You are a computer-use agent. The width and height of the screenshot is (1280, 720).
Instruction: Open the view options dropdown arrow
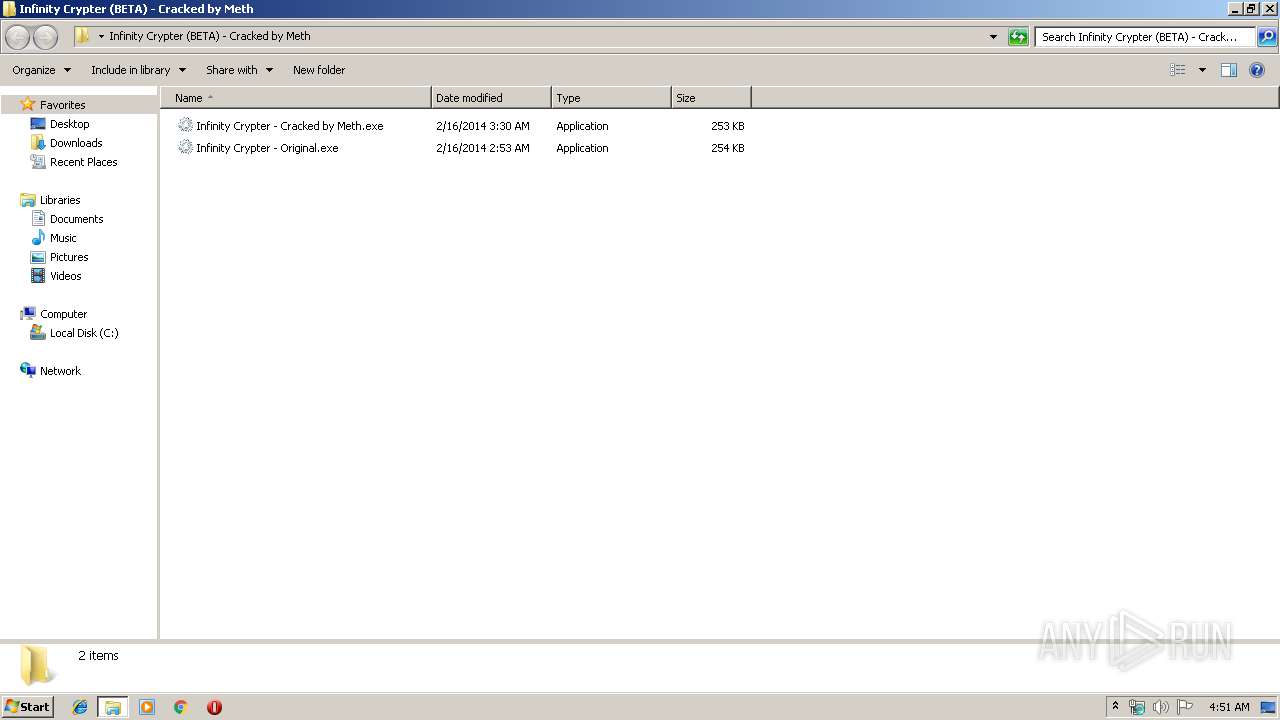click(x=1202, y=70)
